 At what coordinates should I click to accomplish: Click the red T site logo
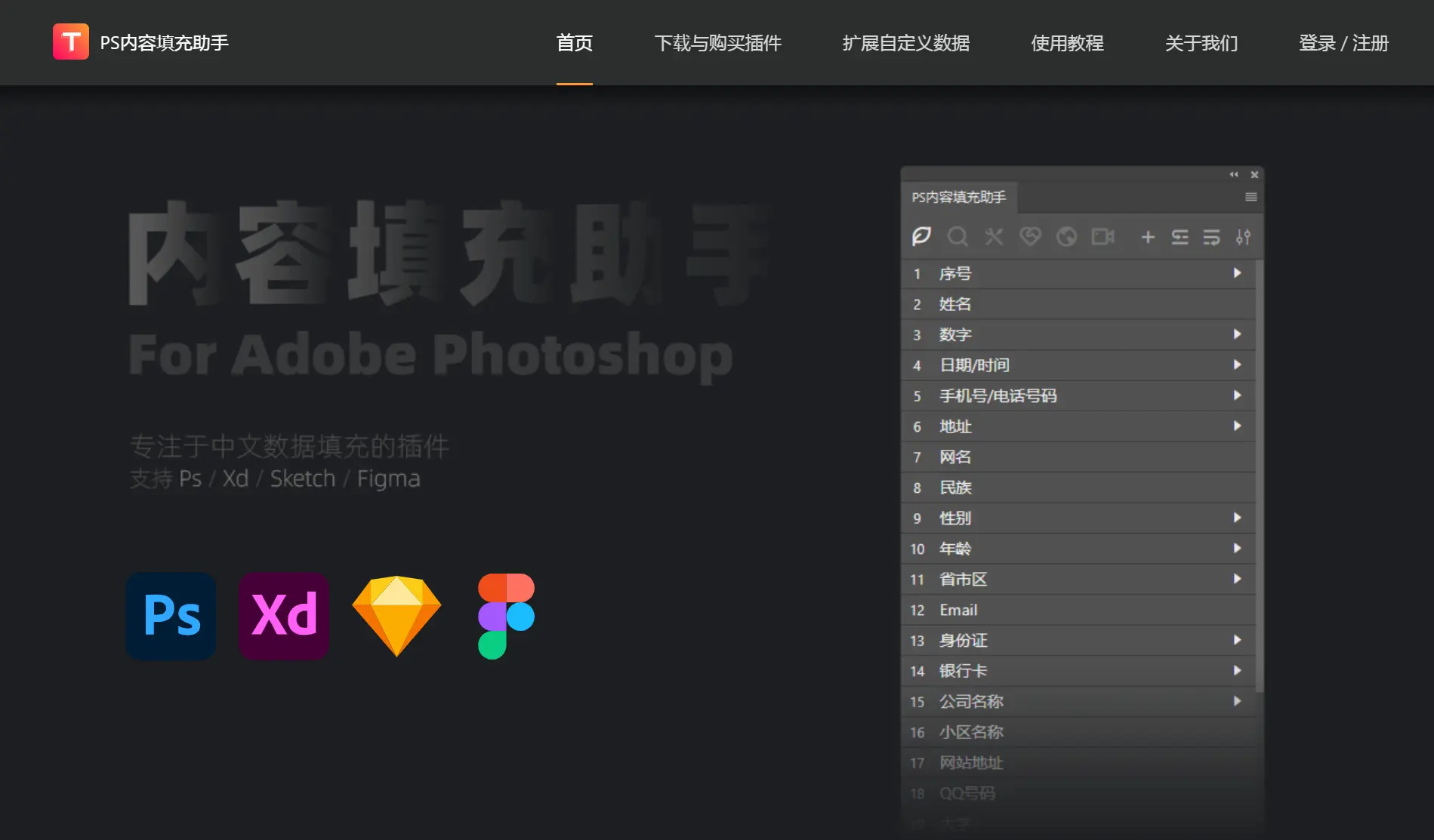click(x=70, y=42)
